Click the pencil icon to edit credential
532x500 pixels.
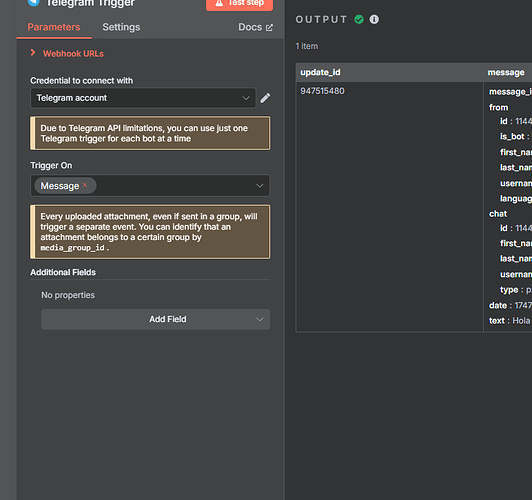(265, 98)
